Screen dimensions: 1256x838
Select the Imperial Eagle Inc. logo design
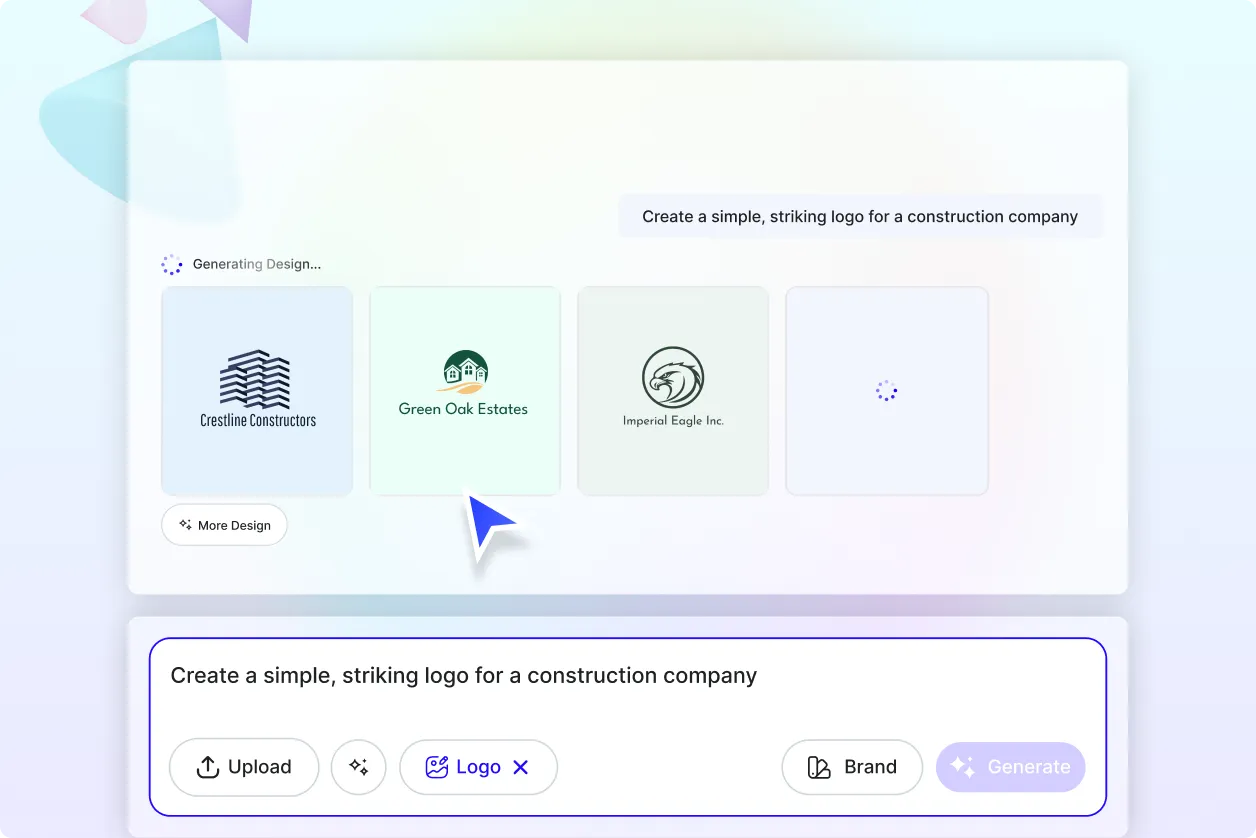point(672,391)
